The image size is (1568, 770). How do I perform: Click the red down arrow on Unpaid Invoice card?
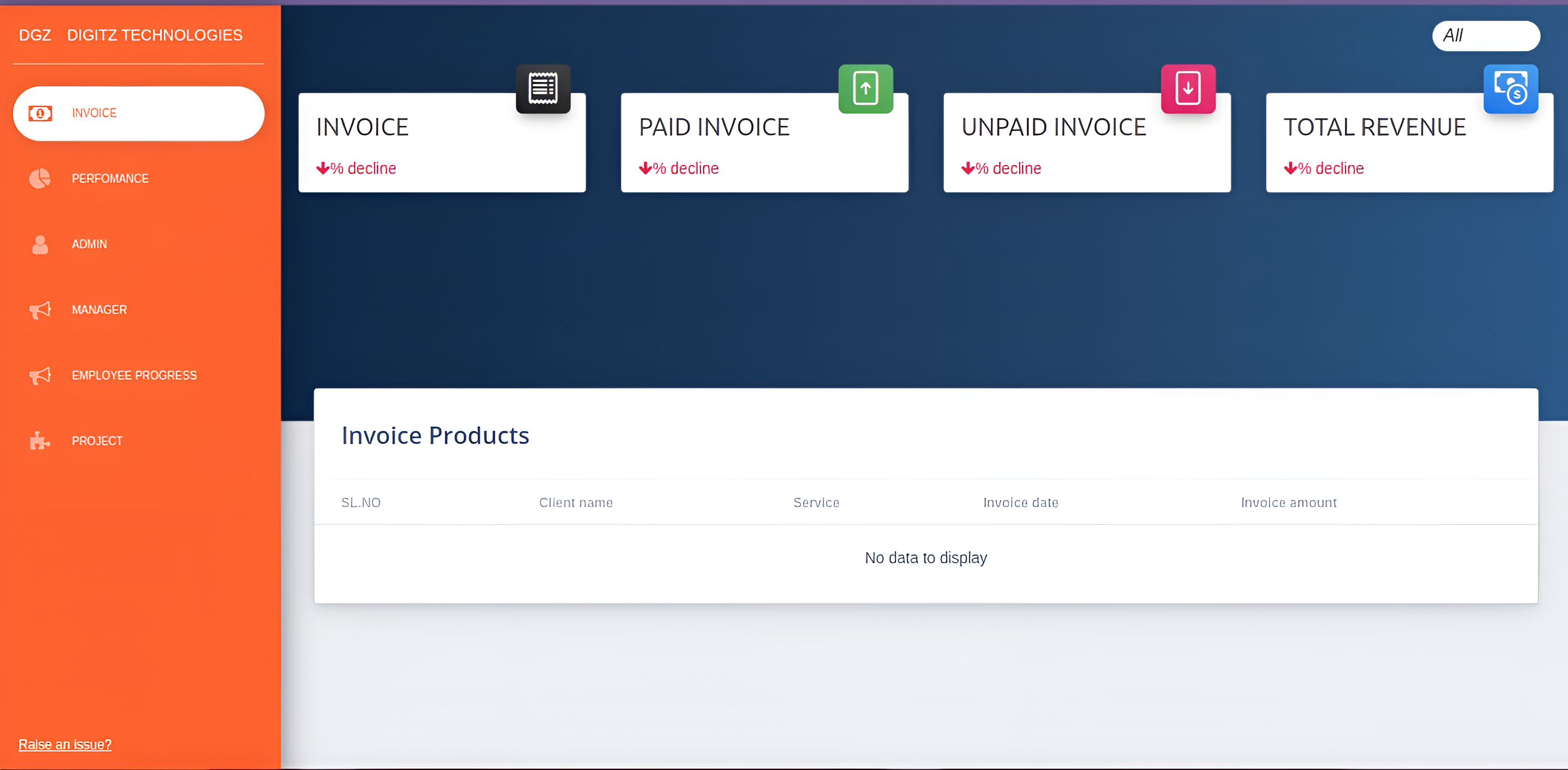coord(968,168)
